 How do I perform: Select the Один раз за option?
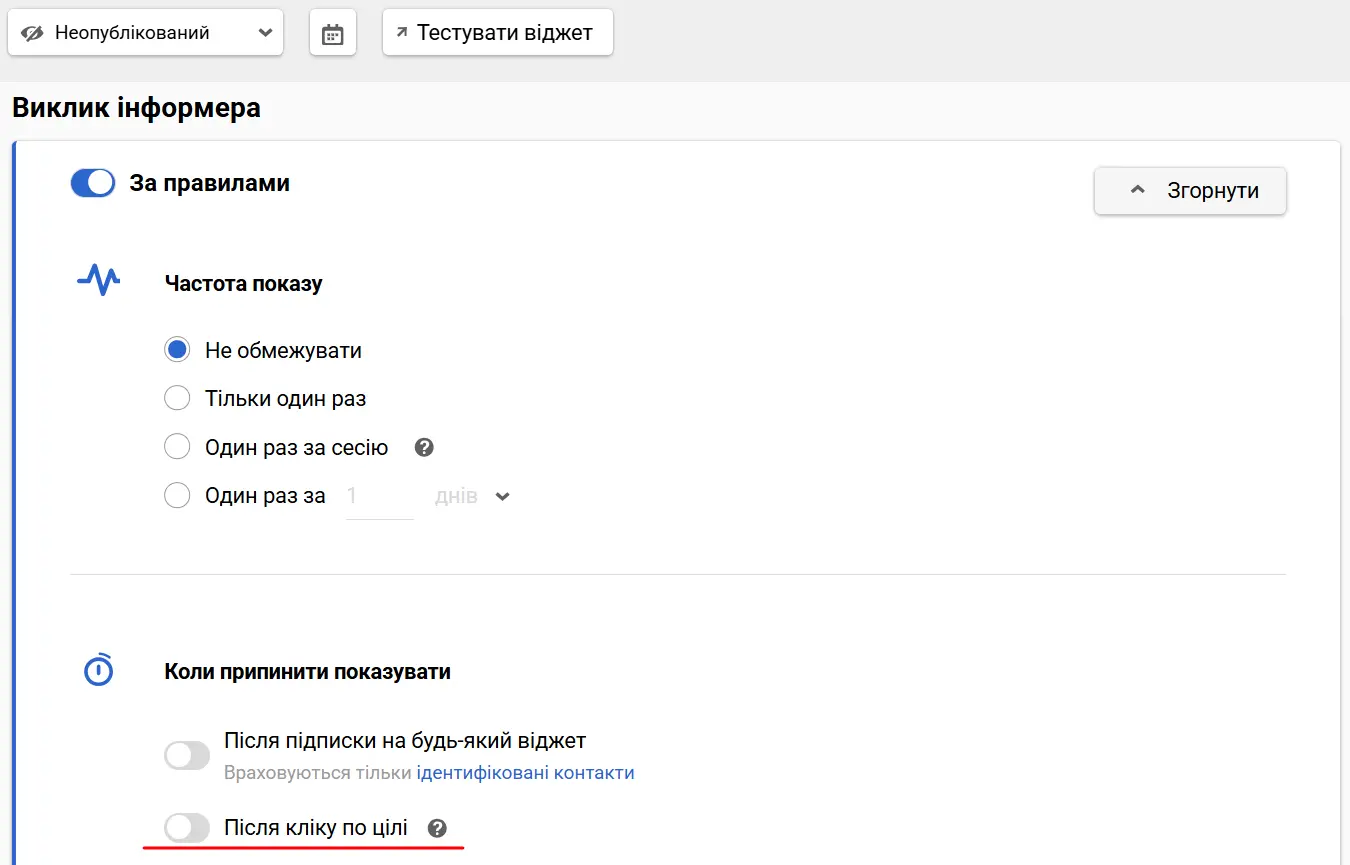[177, 495]
